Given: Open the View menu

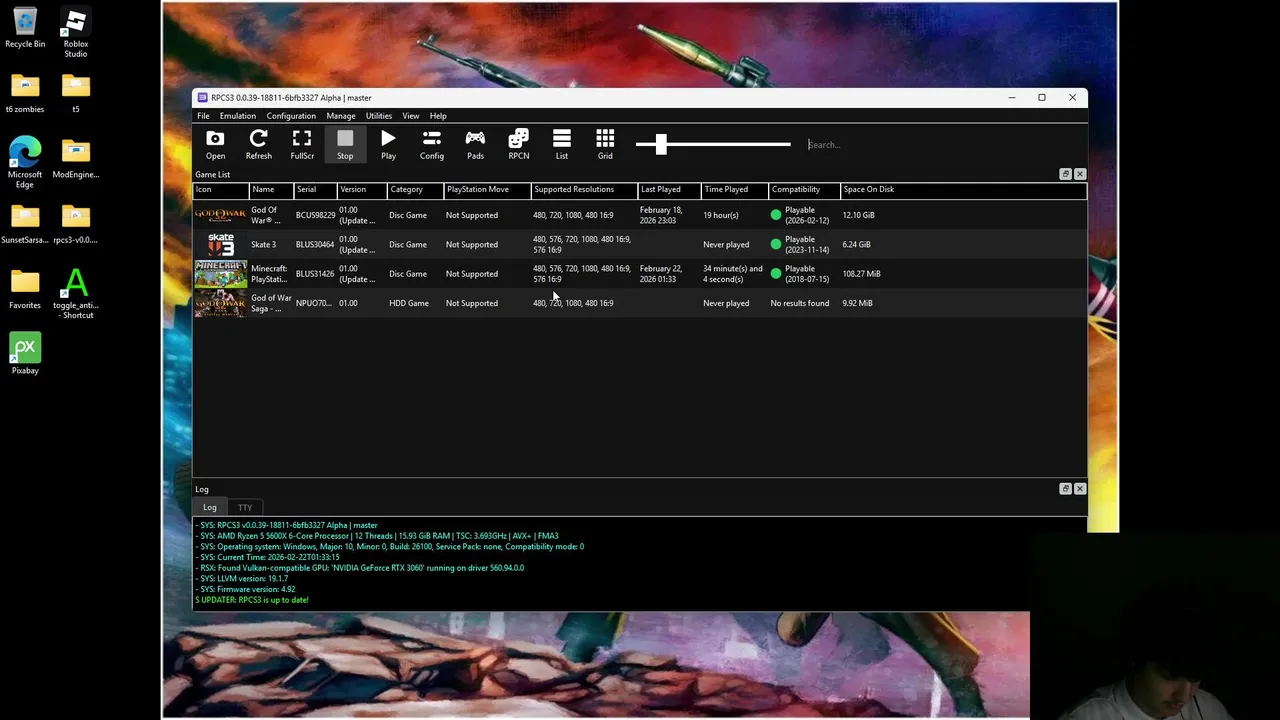Looking at the screenshot, I should [411, 116].
